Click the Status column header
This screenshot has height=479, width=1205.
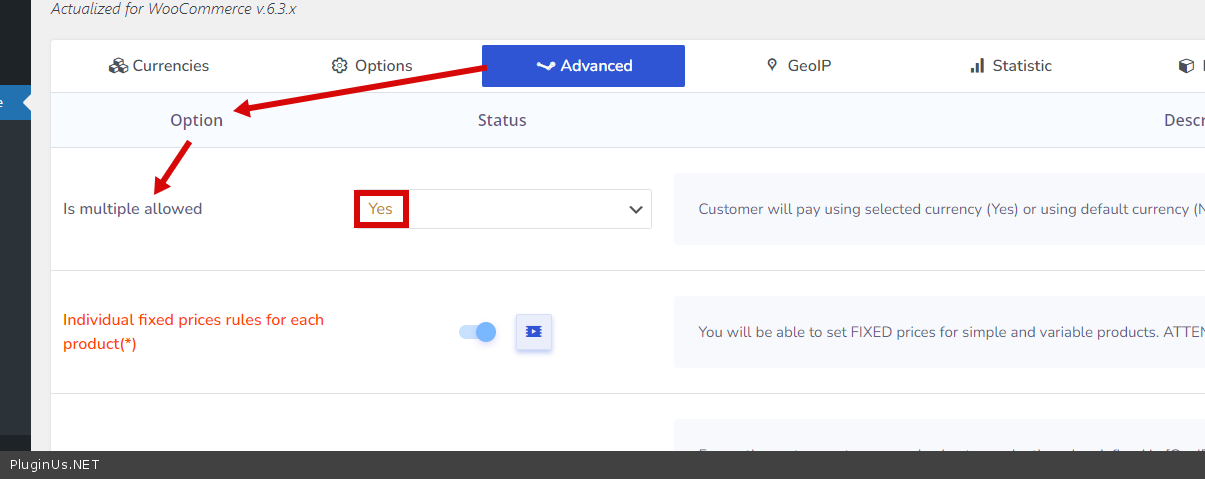[x=502, y=120]
